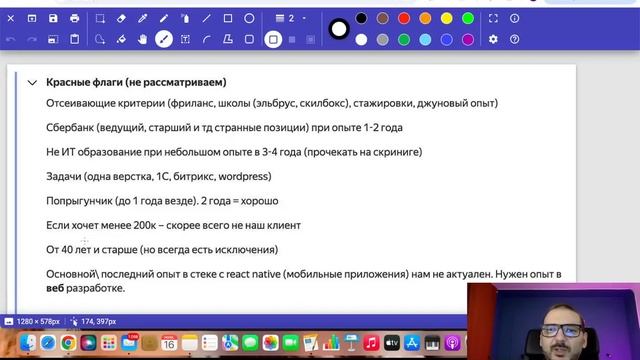This screenshot has height=360, width=640.
Task: Select the rectangular selection tool
Action: coord(100,18)
